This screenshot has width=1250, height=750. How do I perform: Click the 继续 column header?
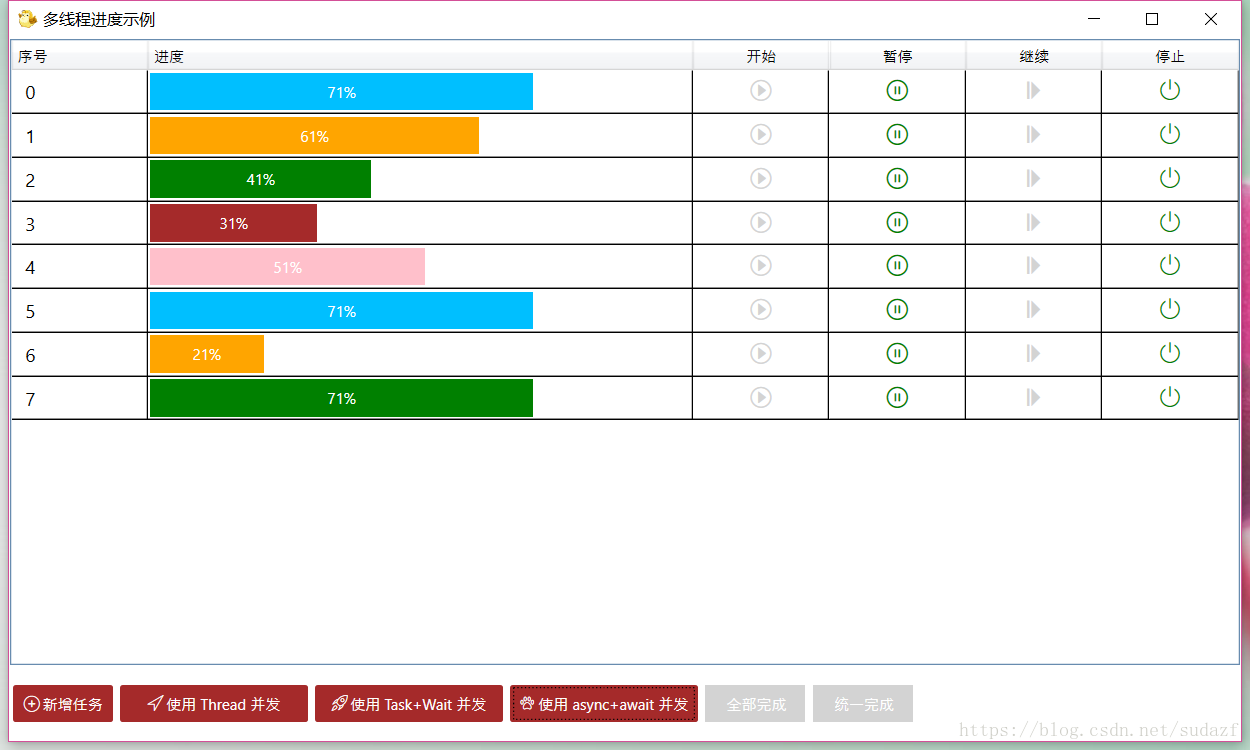1034,56
